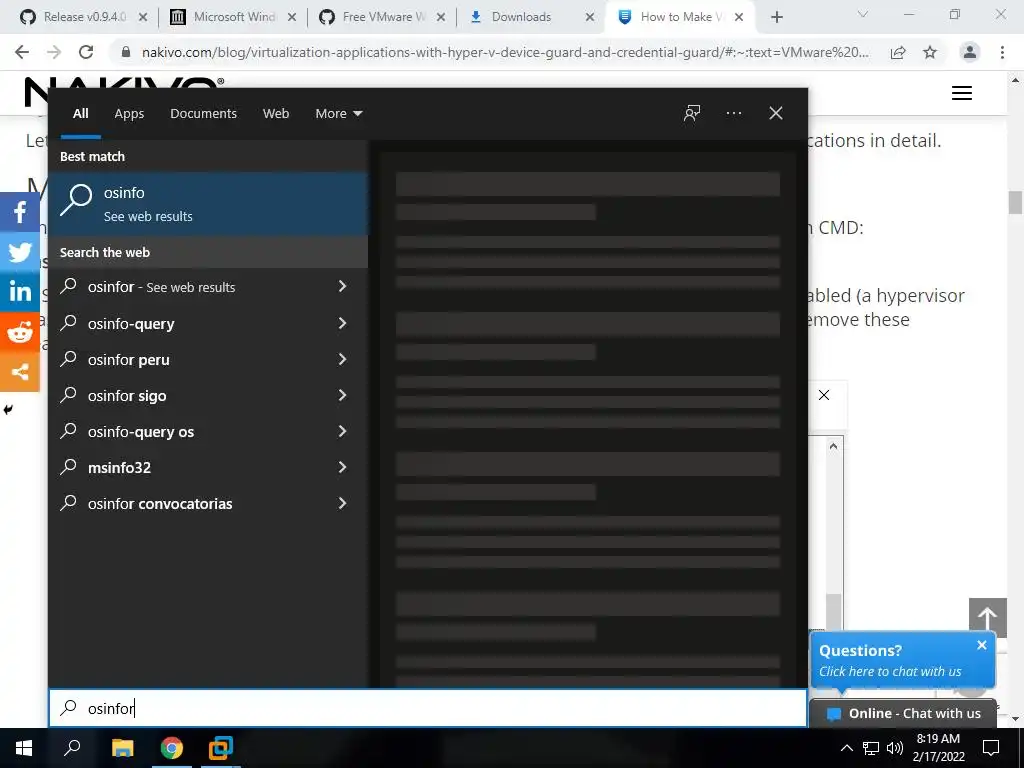Image resolution: width=1024 pixels, height=768 pixels.
Task: Open the volume tray icon
Action: click(895, 748)
